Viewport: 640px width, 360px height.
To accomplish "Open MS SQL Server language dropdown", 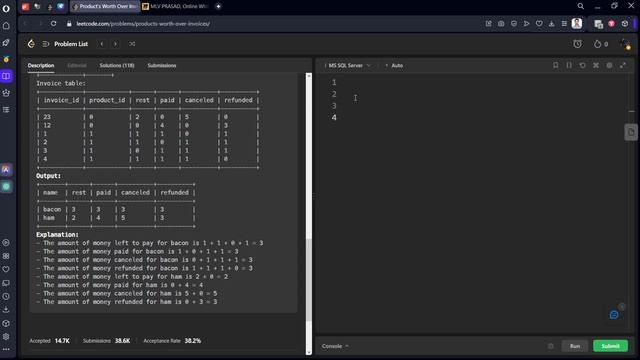I will point(349,65).
